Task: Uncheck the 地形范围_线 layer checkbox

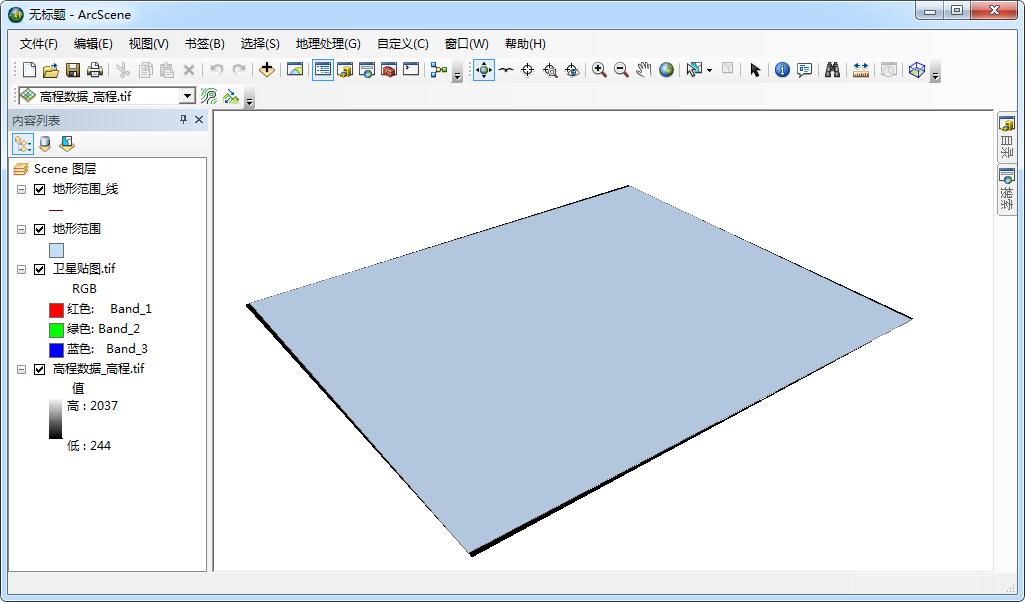Action: click(40, 189)
